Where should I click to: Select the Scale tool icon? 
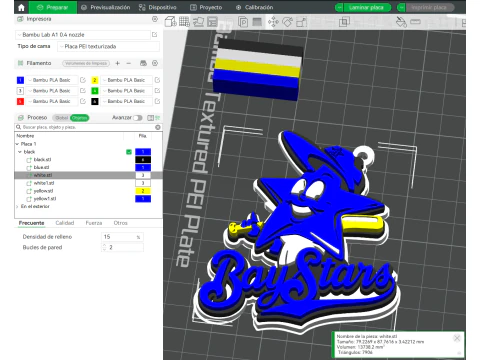pos(301,22)
